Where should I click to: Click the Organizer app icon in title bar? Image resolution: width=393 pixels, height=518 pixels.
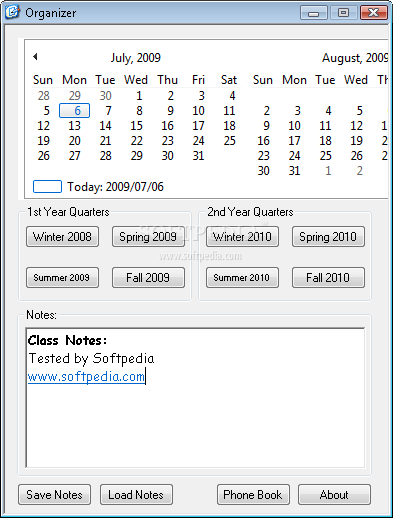point(12,12)
